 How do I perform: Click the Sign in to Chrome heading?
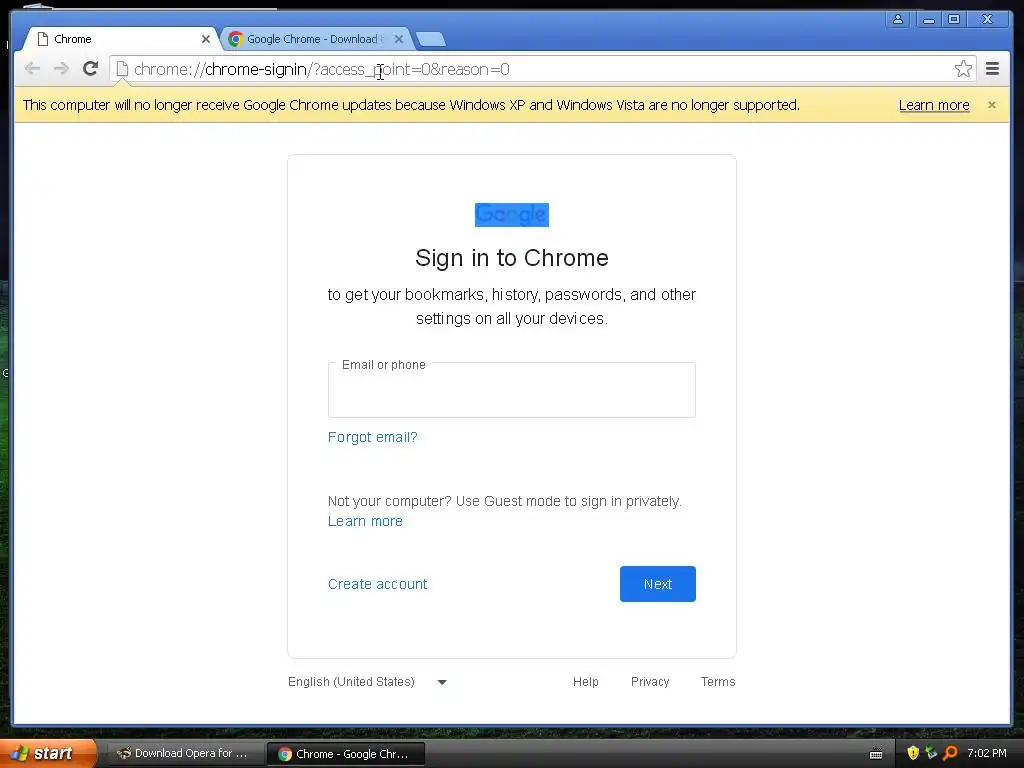pos(511,258)
